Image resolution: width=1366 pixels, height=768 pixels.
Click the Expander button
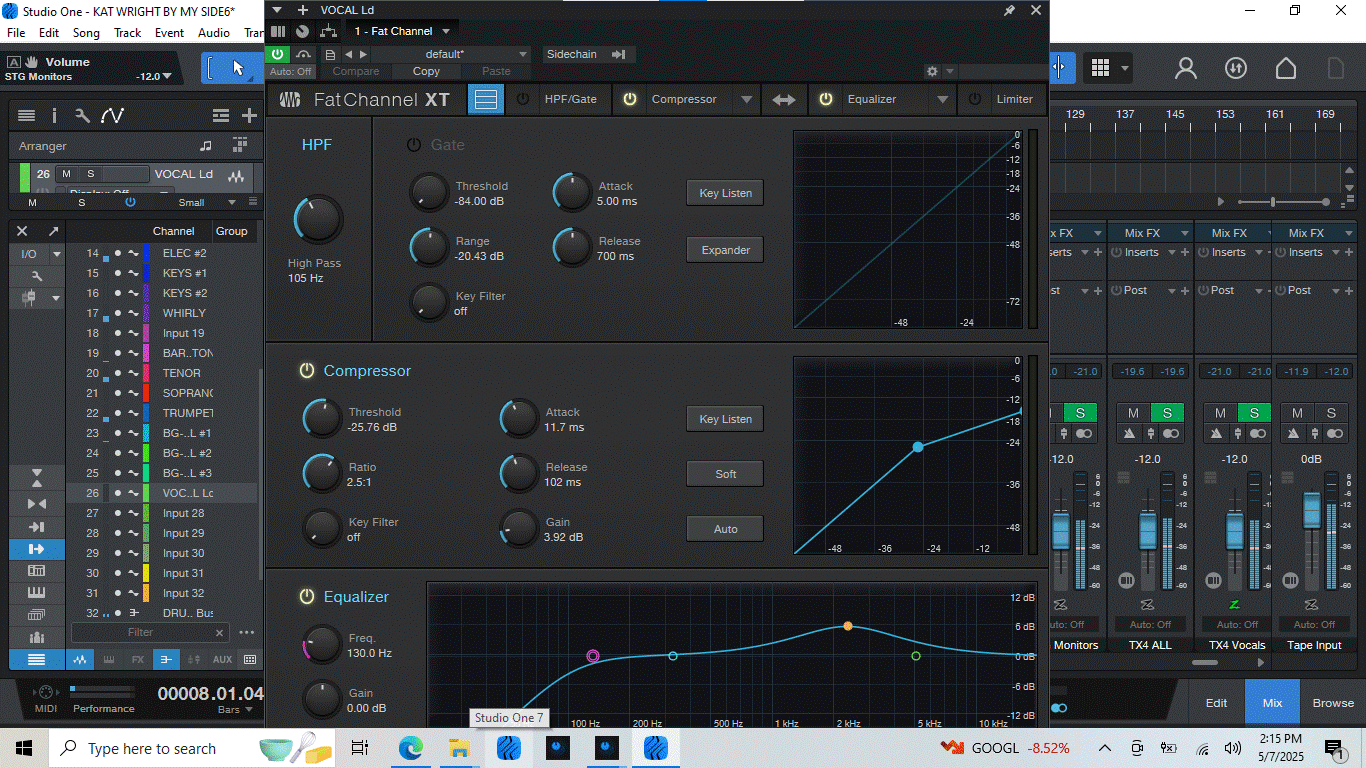point(725,250)
